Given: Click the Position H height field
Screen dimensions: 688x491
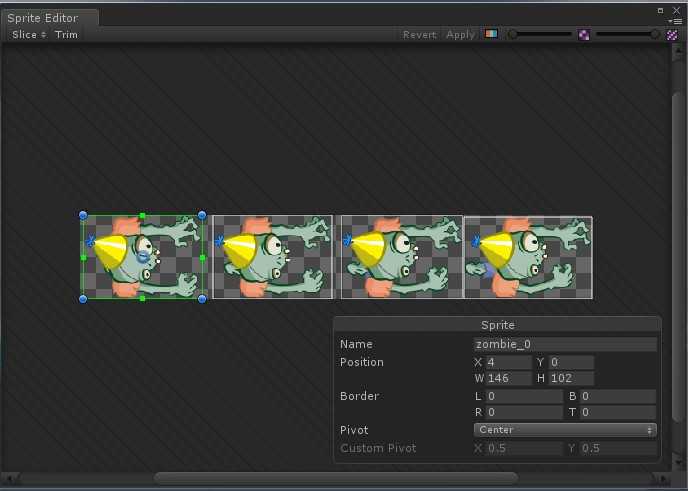Looking at the screenshot, I should tap(571, 378).
